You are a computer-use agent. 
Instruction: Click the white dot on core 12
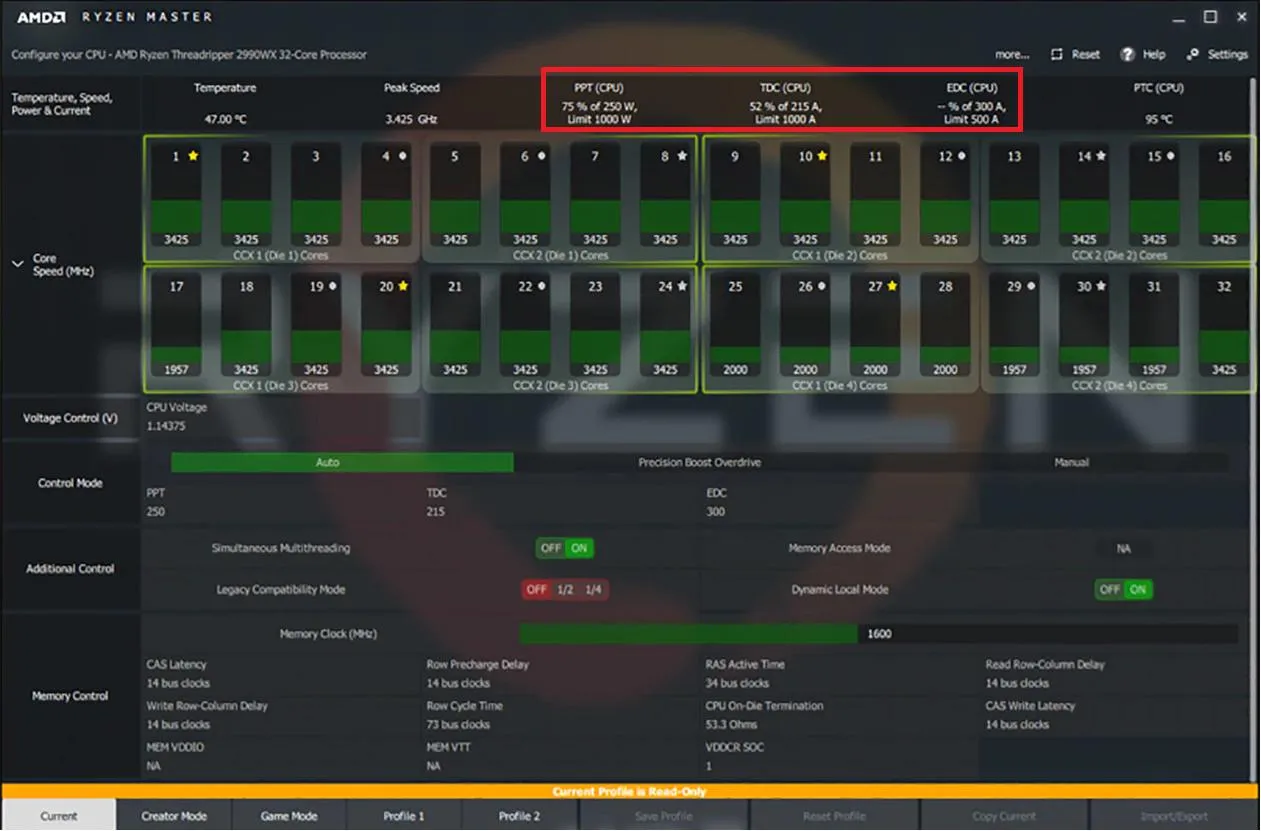click(x=961, y=156)
